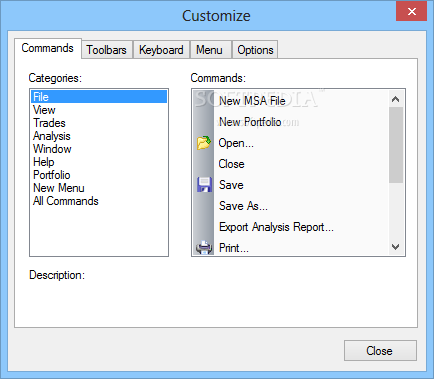Click the Commands list scroll down arrow
The width and height of the screenshot is (434, 379).
point(396,247)
